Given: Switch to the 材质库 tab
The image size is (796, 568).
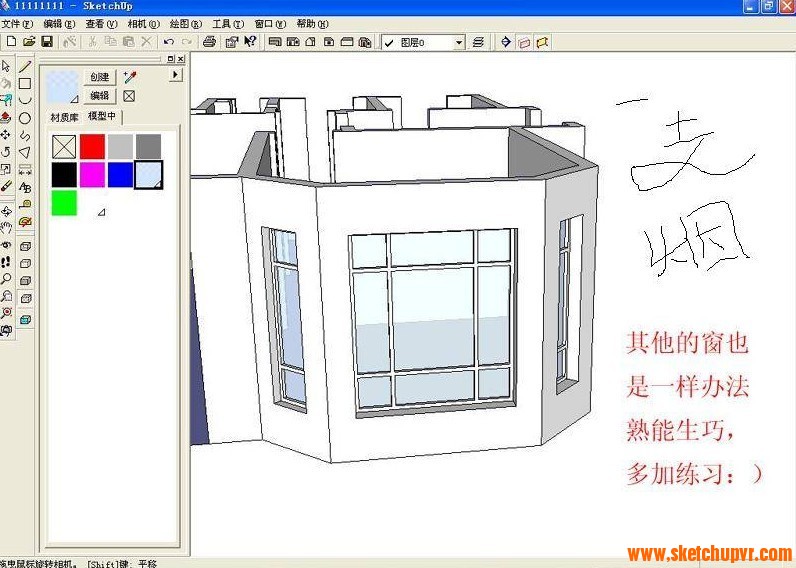Looking at the screenshot, I should (64, 117).
